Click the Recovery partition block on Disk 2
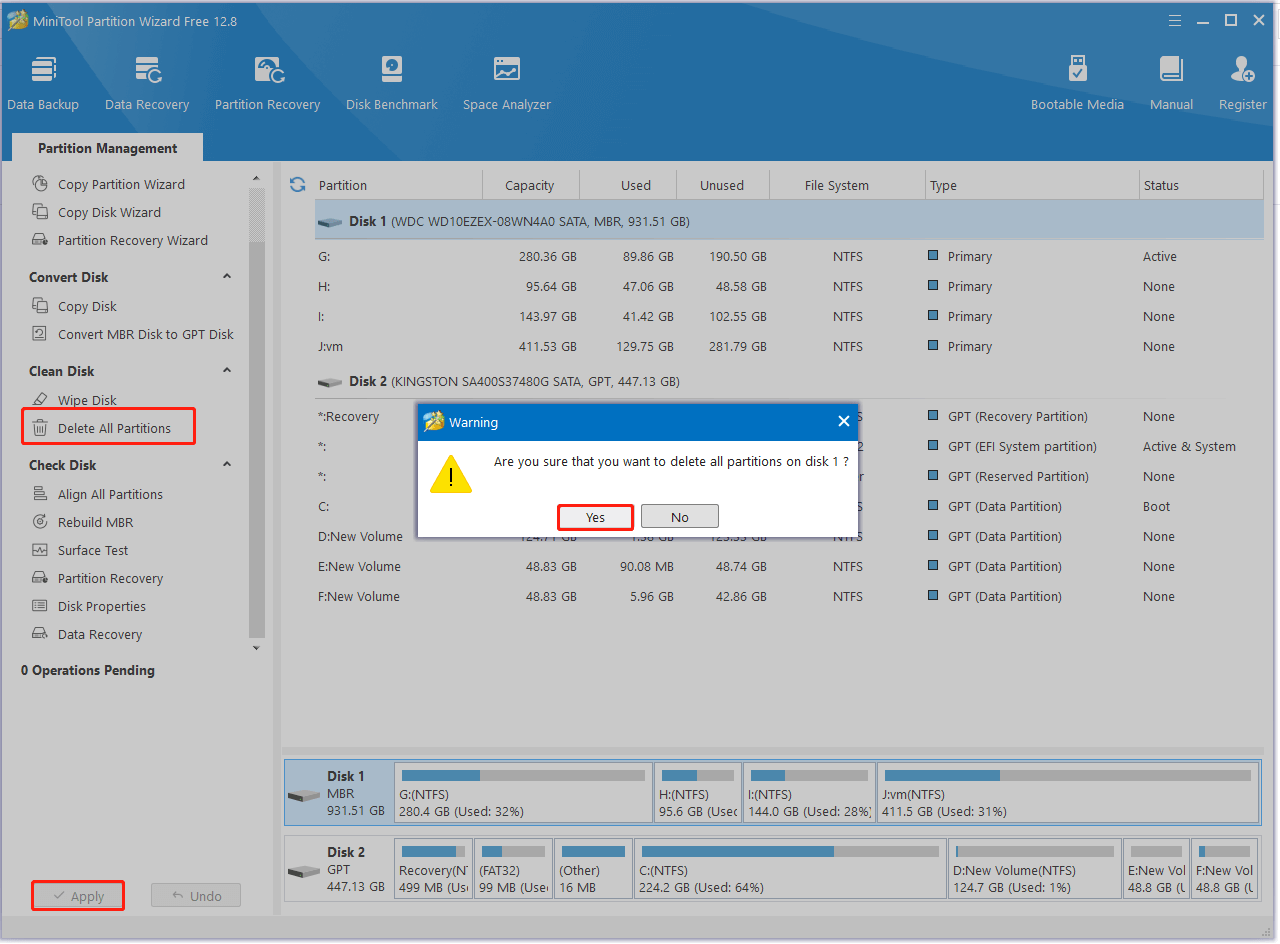Image resolution: width=1280 pixels, height=944 pixels. pyautogui.click(x=433, y=869)
